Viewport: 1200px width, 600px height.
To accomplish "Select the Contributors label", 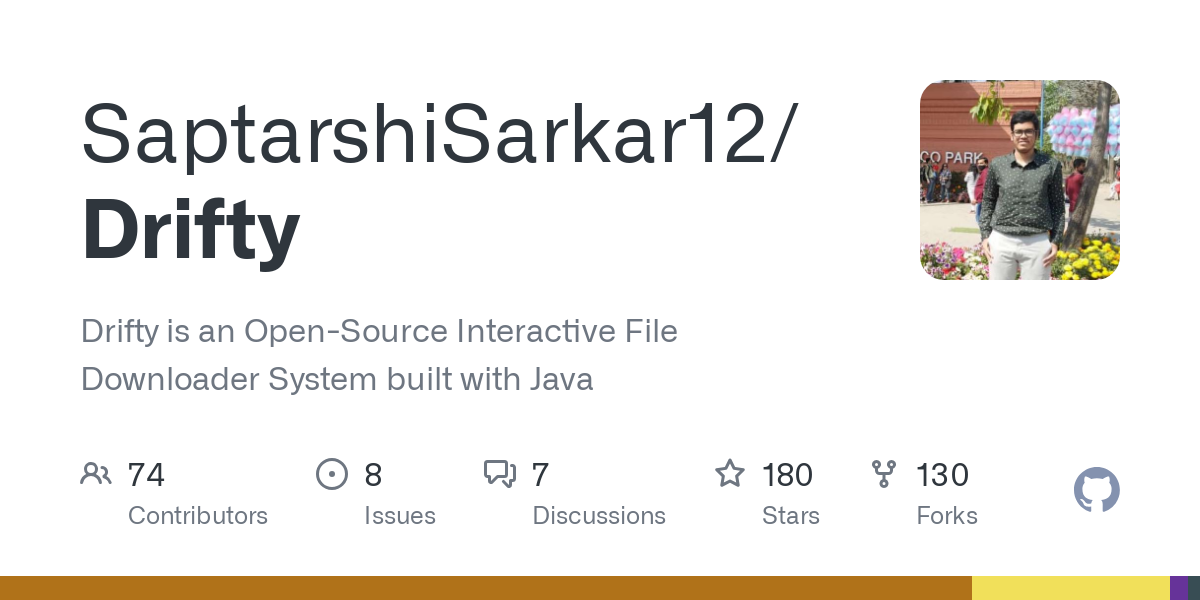I will [x=198, y=516].
